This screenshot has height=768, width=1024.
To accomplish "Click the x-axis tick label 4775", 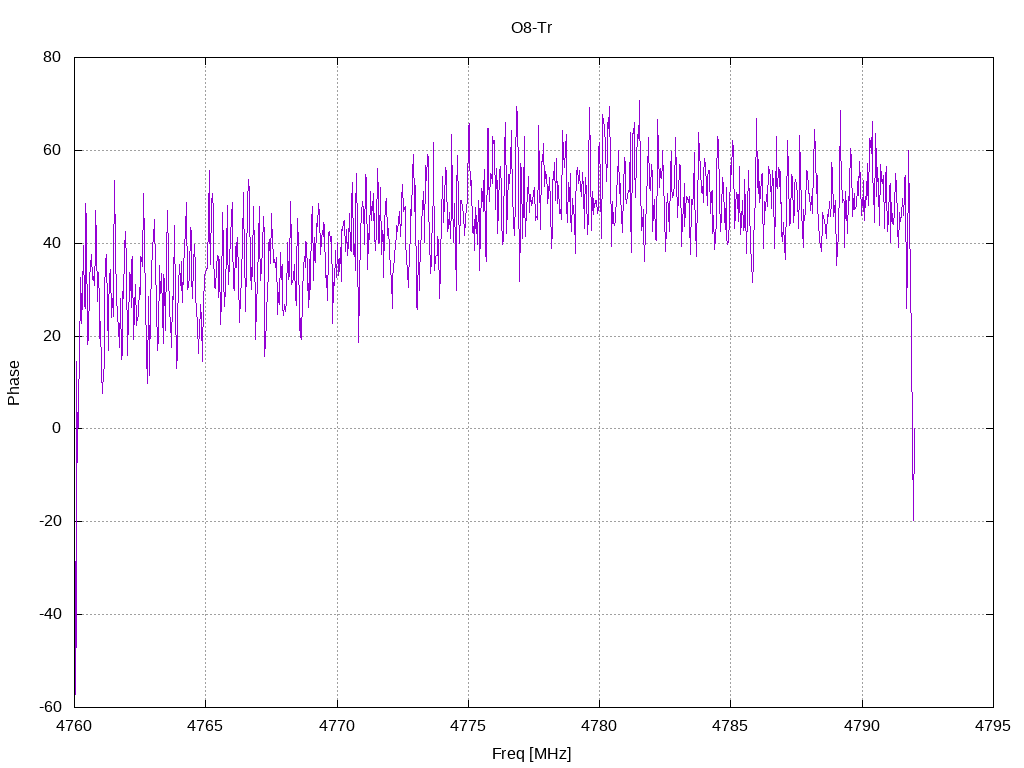I will click(468, 726).
